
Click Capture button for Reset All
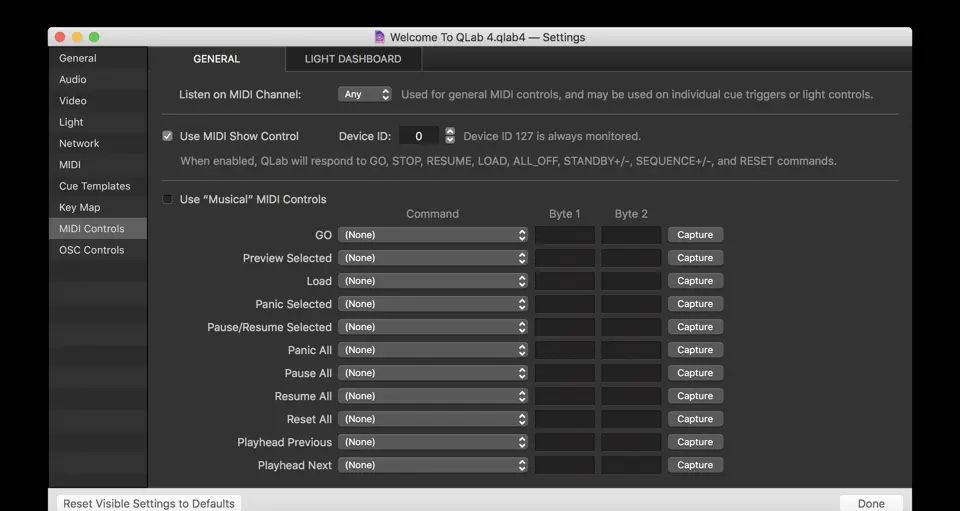[695, 419]
